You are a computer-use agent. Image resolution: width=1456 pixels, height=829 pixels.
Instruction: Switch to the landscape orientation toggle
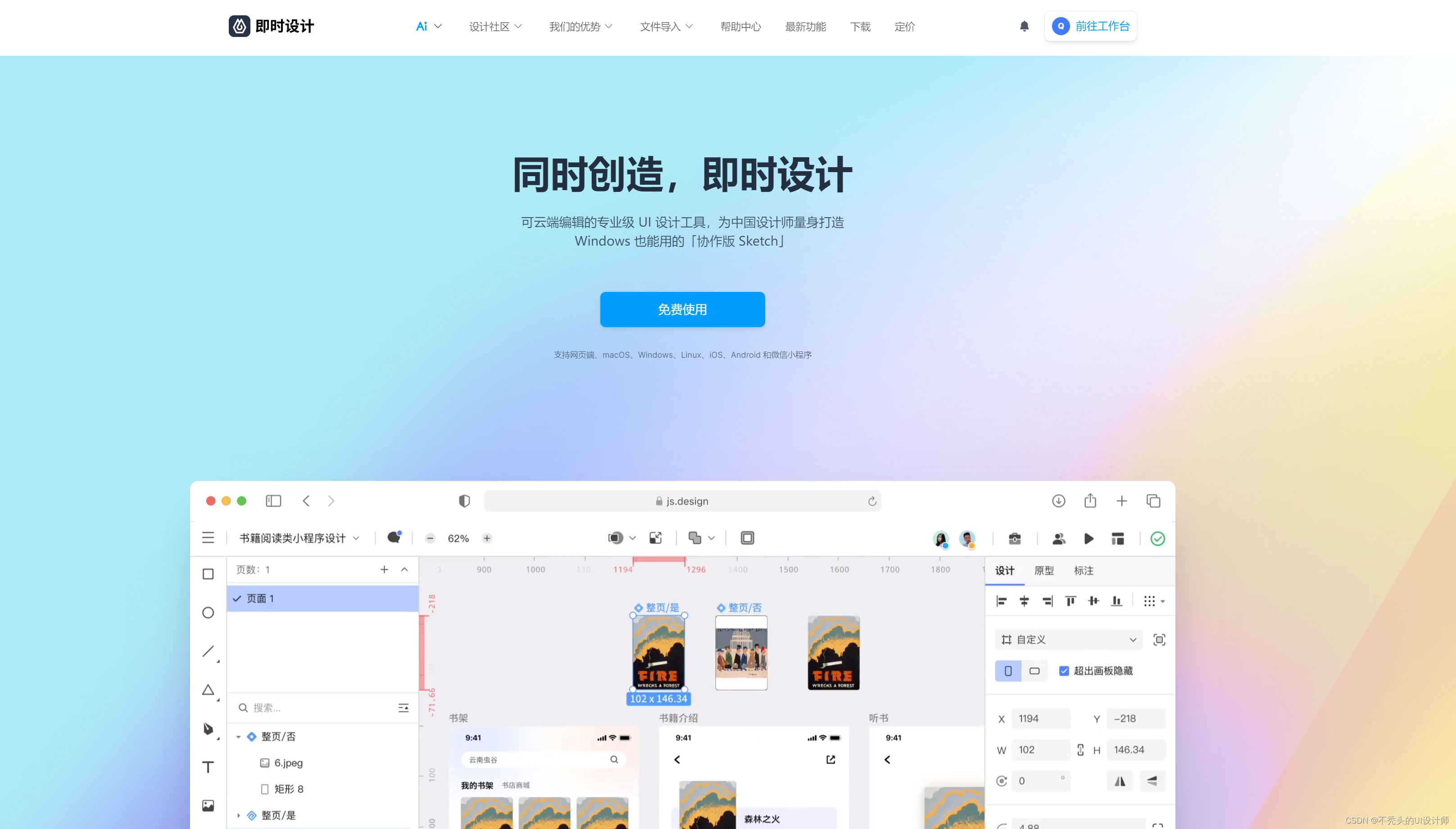1034,671
